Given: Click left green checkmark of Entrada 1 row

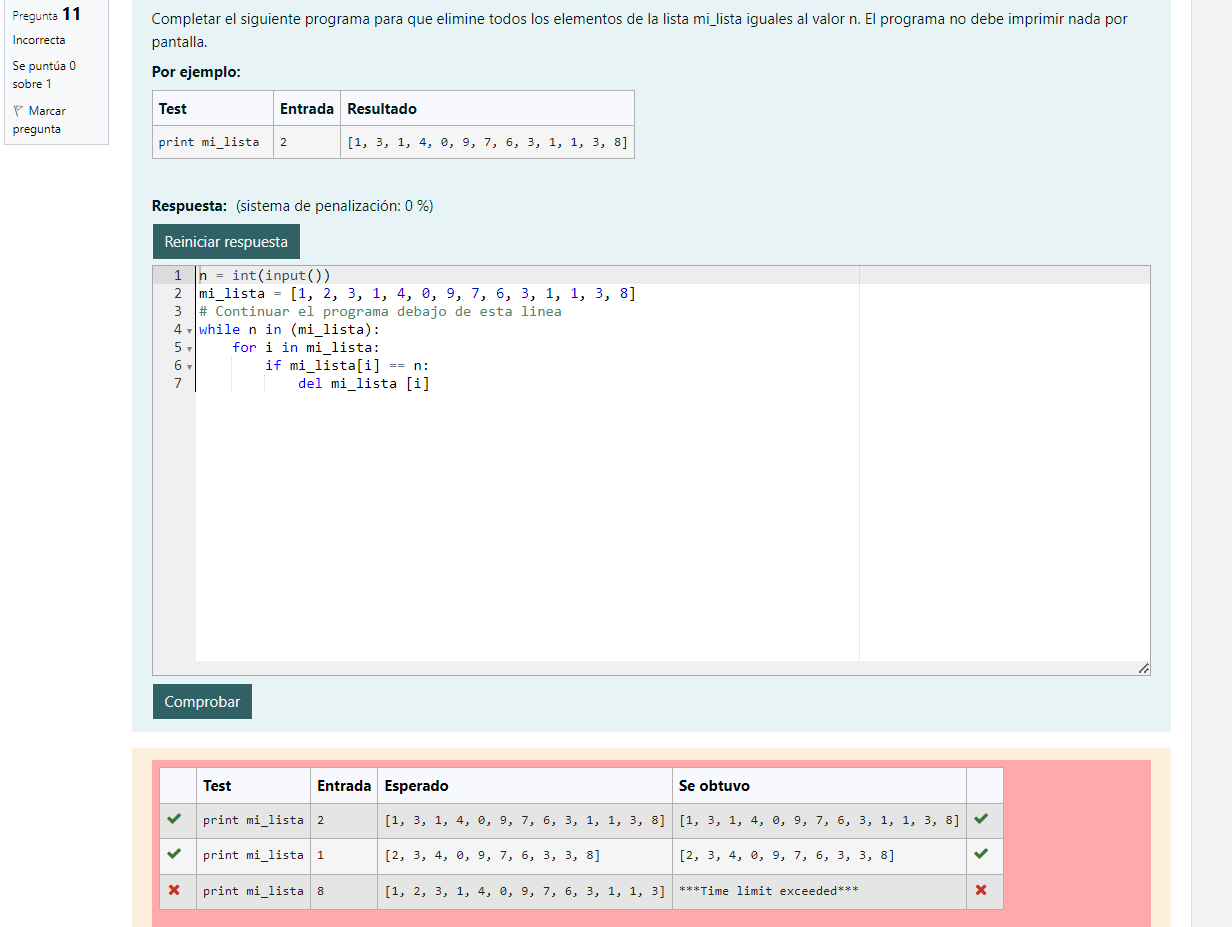Looking at the screenshot, I should coord(175,854).
